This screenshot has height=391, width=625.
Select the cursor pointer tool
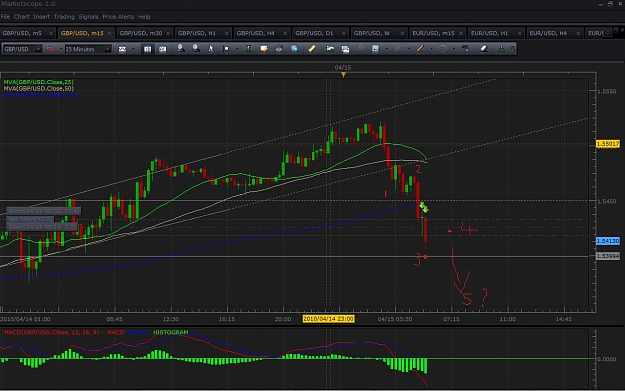(210, 49)
